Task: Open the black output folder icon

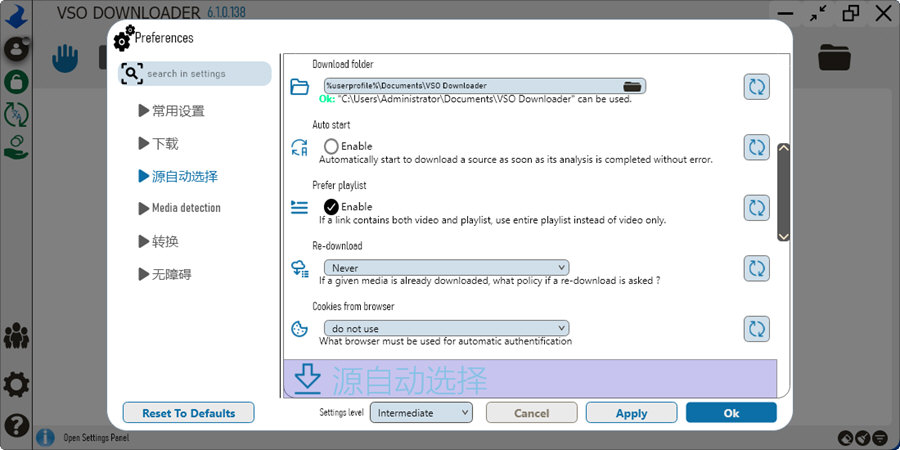Action: coord(834,57)
